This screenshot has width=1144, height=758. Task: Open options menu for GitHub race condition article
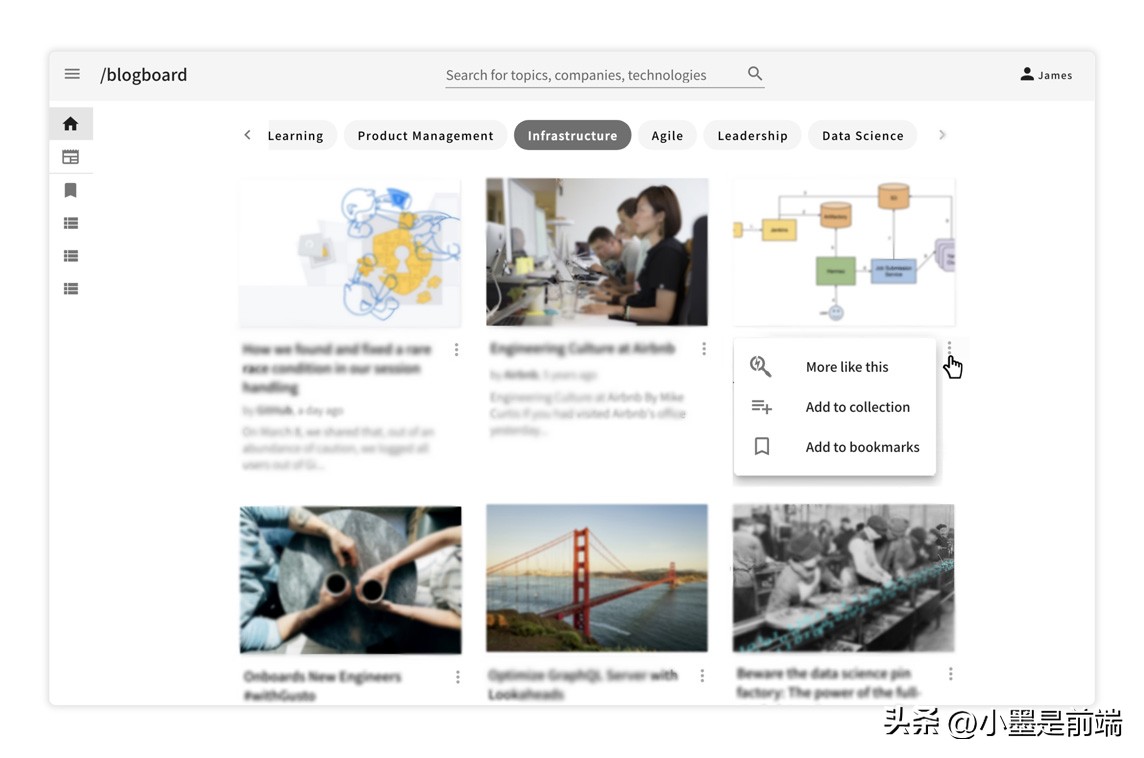point(457,349)
